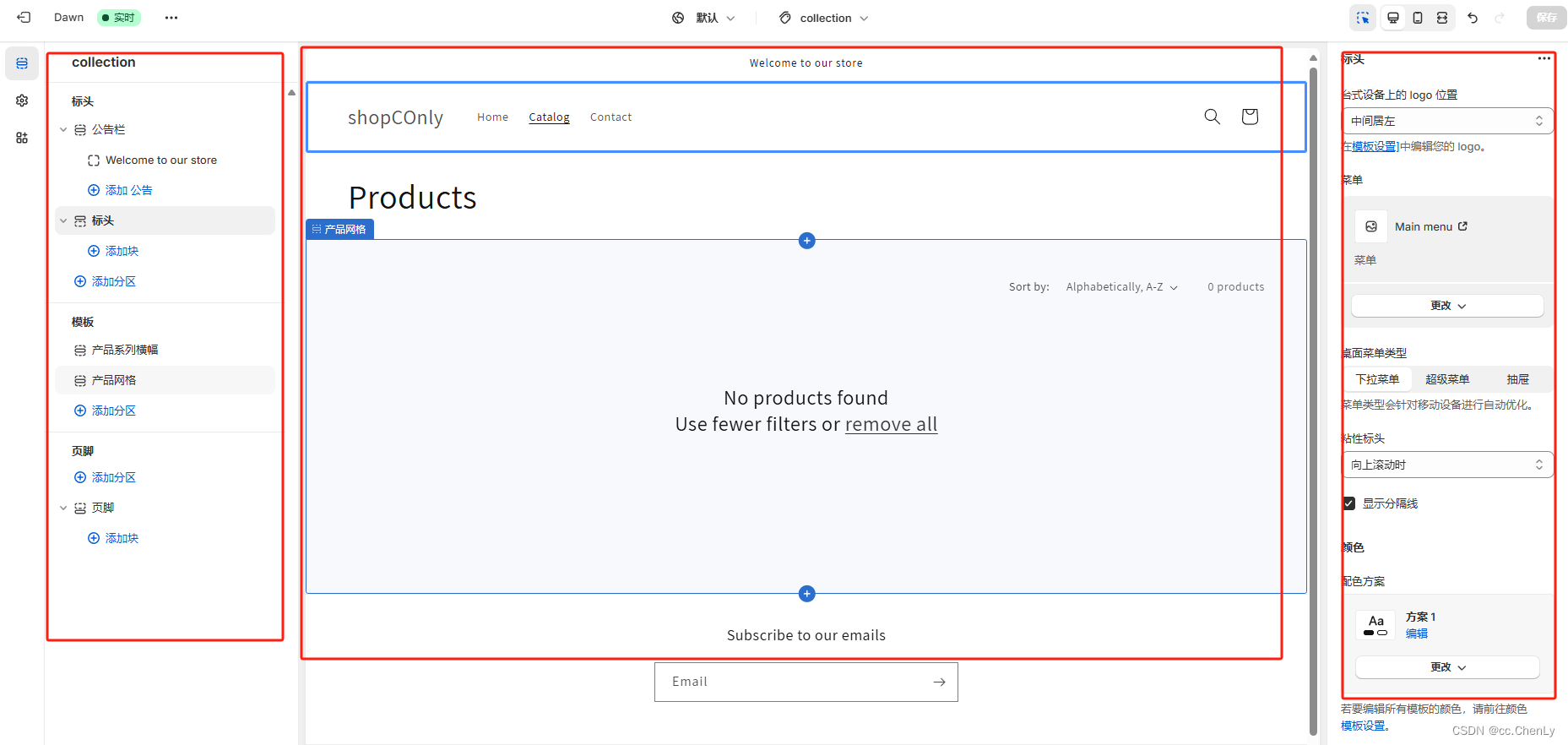Open the collection template dropdown

click(x=823, y=18)
